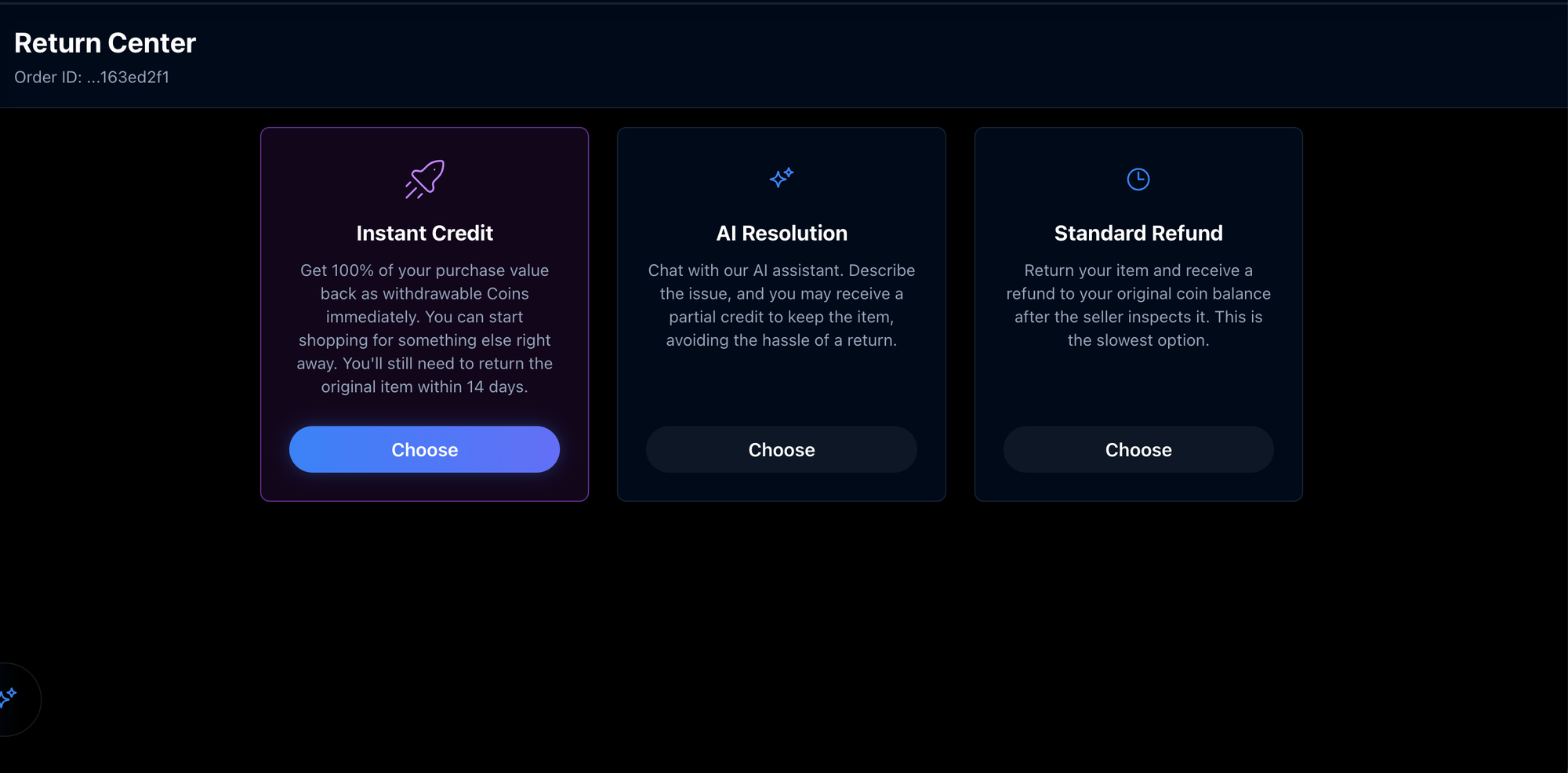Image resolution: width=1568 pixels, height=773 pixels.
Task: Click the AI Resolution heading
Action: coord(782,233)
